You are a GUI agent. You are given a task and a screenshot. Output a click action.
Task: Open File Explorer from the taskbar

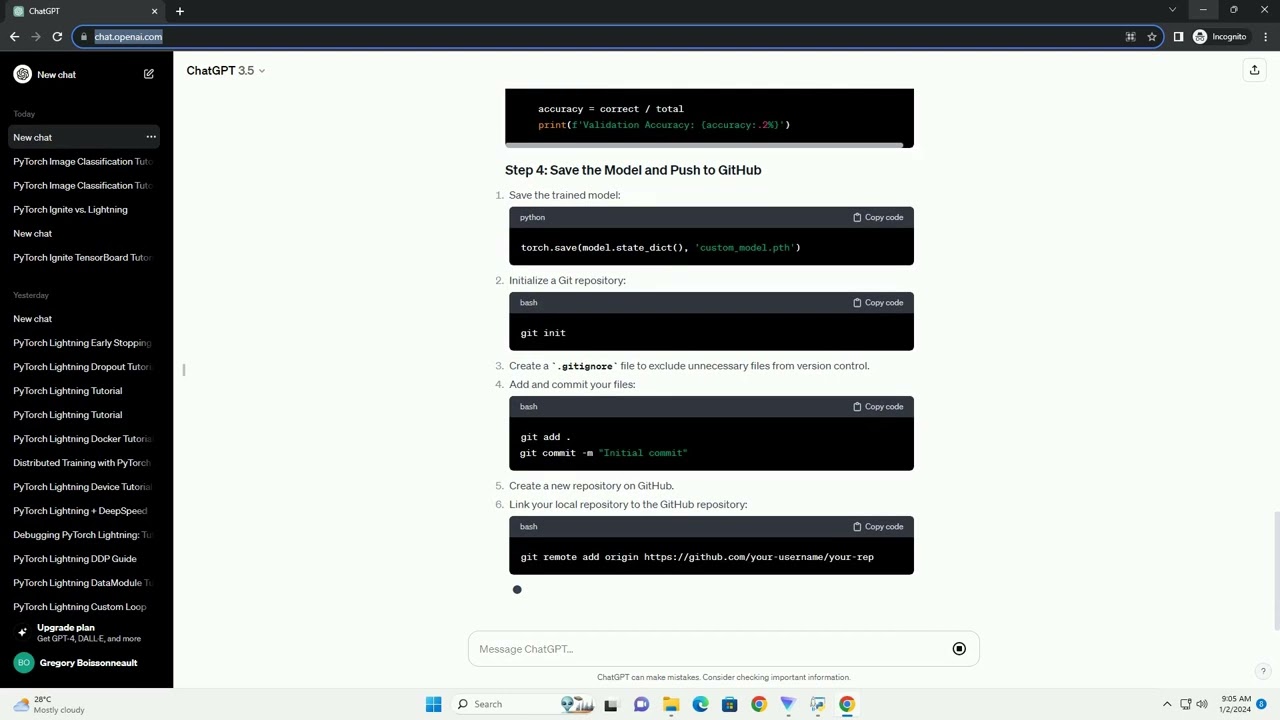pos(671,704)
